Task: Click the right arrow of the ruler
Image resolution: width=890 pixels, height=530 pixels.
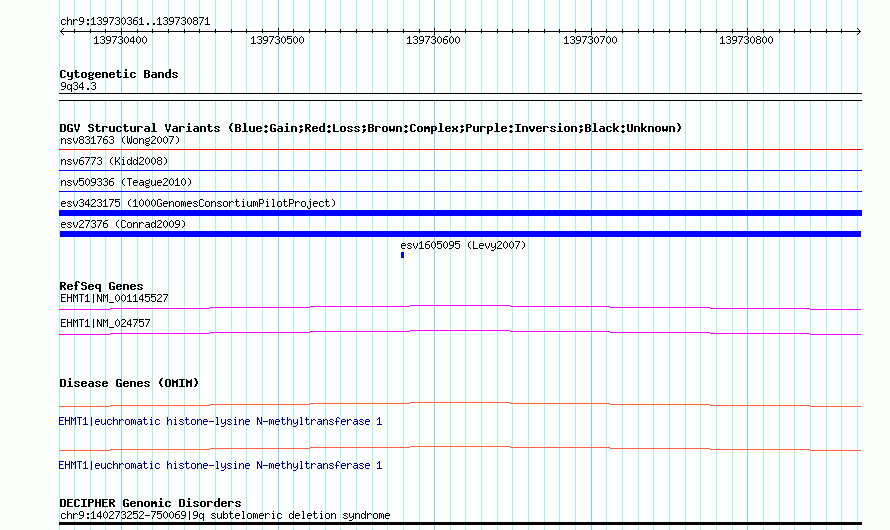Action: pyautogui.click(x=858, y=31)
